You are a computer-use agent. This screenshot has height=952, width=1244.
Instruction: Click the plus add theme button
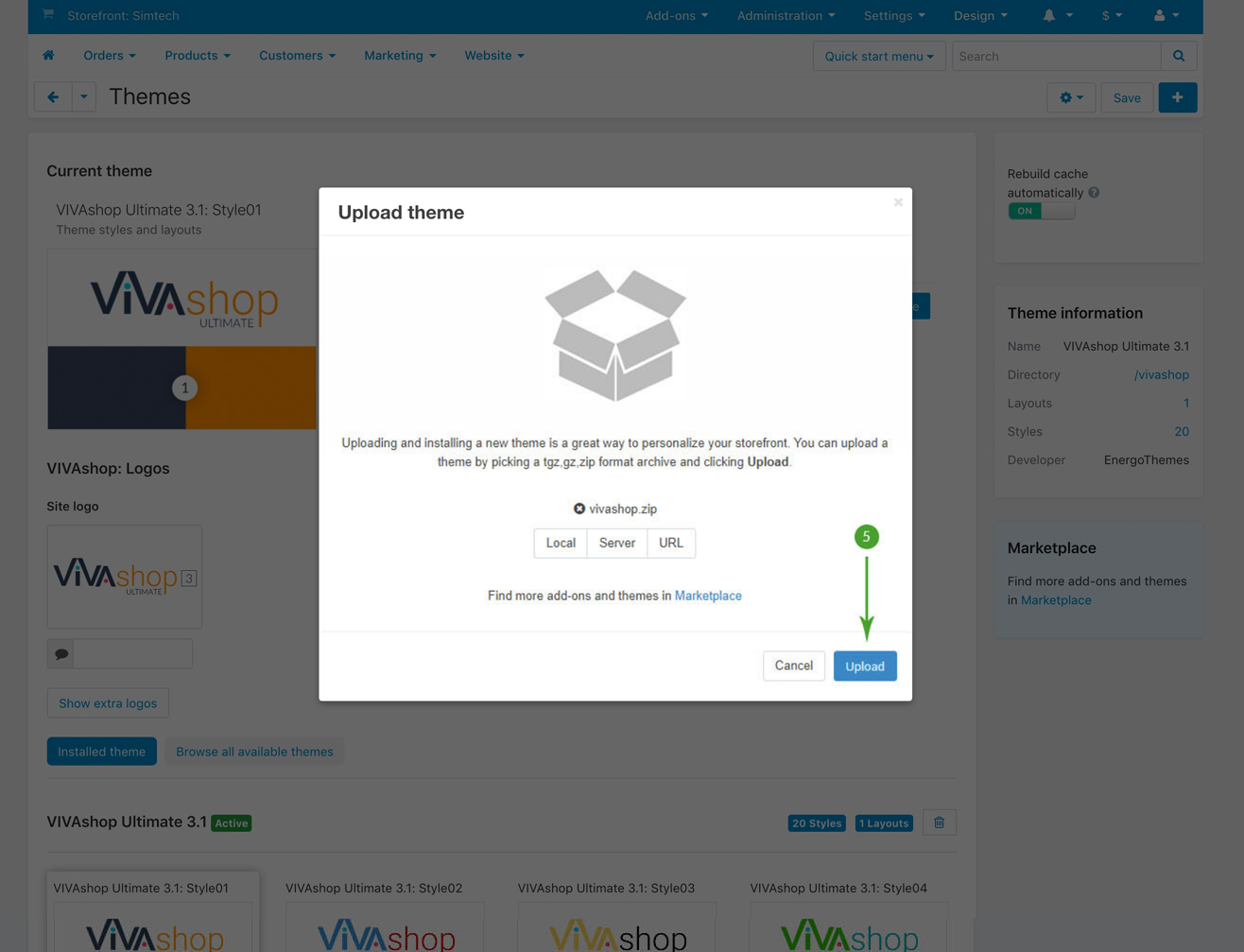(x=1178, y=97)
